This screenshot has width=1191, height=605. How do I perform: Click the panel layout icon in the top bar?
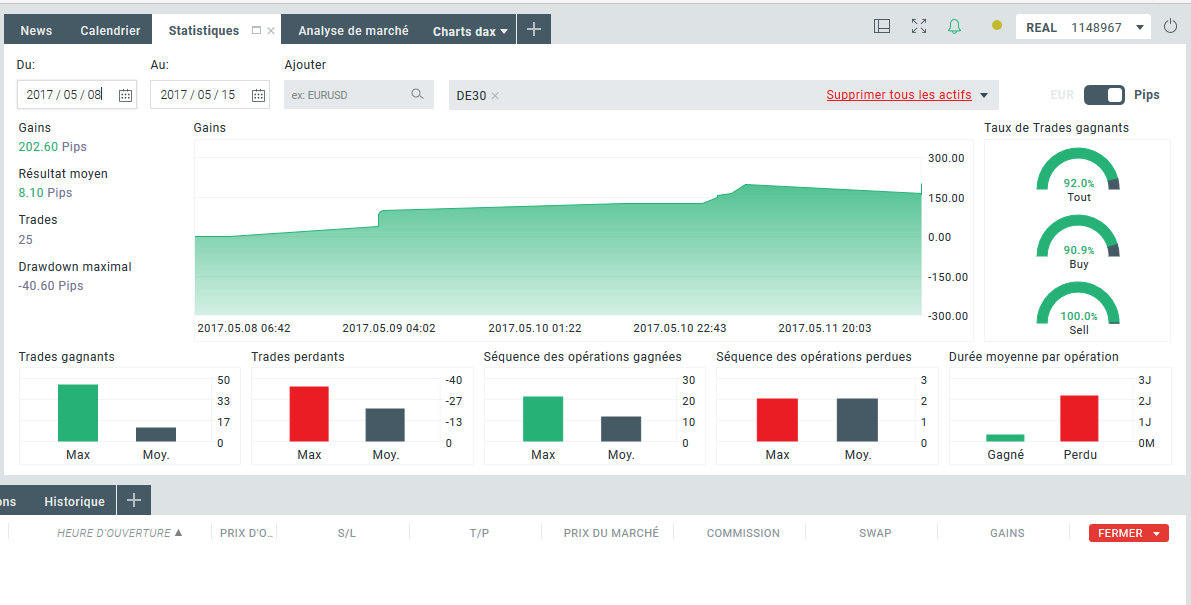pyautogui.click(x=882, y=27)
